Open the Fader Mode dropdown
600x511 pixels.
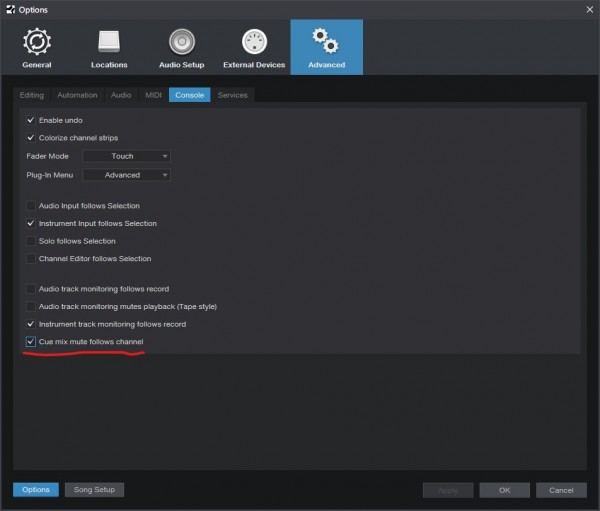(x=127, y=156)
